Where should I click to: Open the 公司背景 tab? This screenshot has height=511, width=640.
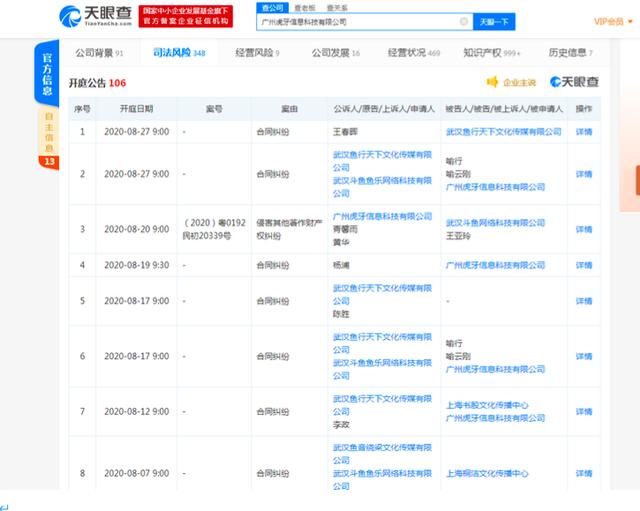click(99, 53)
